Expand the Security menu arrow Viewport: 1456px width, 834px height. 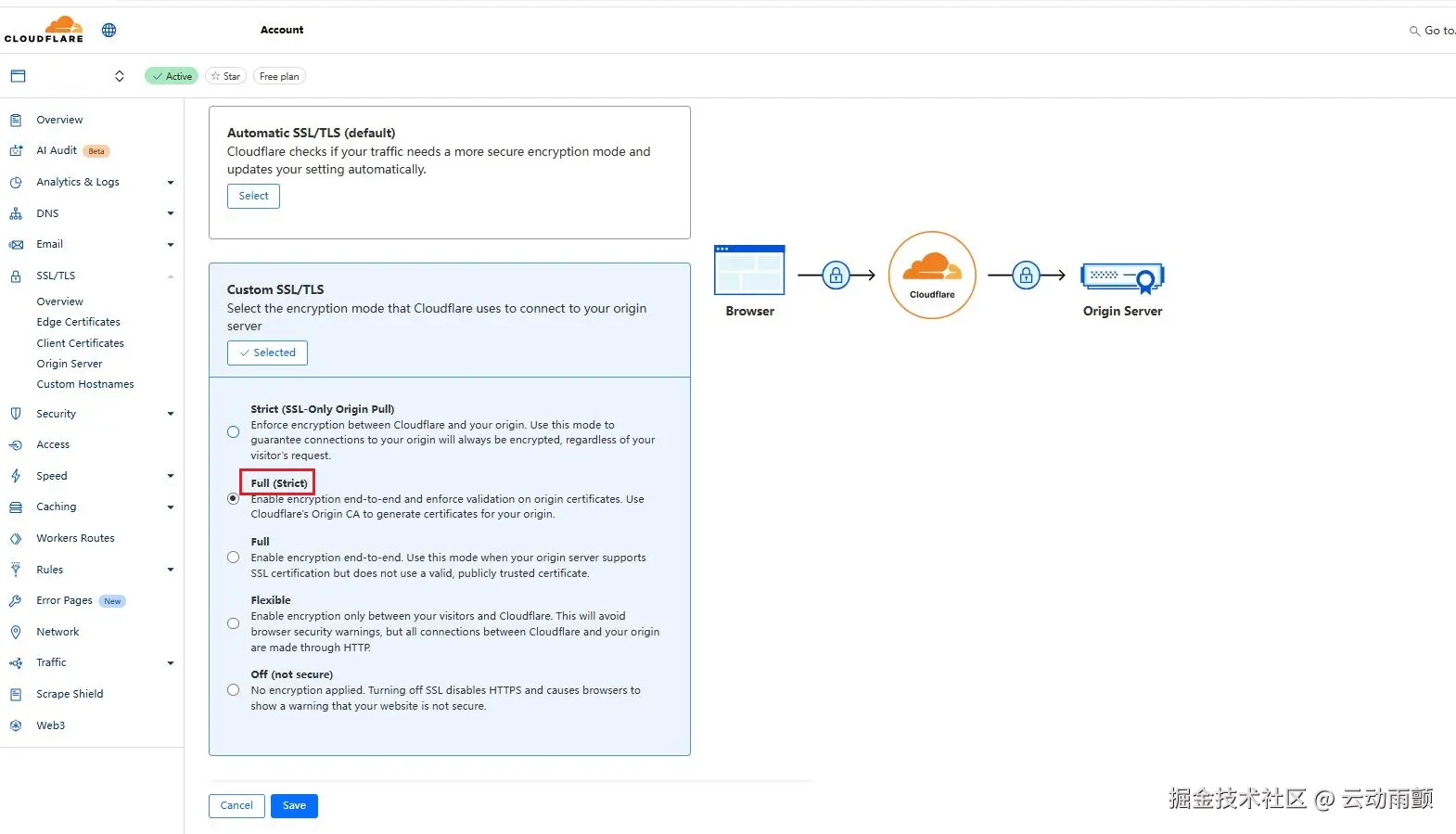[171, 414]
